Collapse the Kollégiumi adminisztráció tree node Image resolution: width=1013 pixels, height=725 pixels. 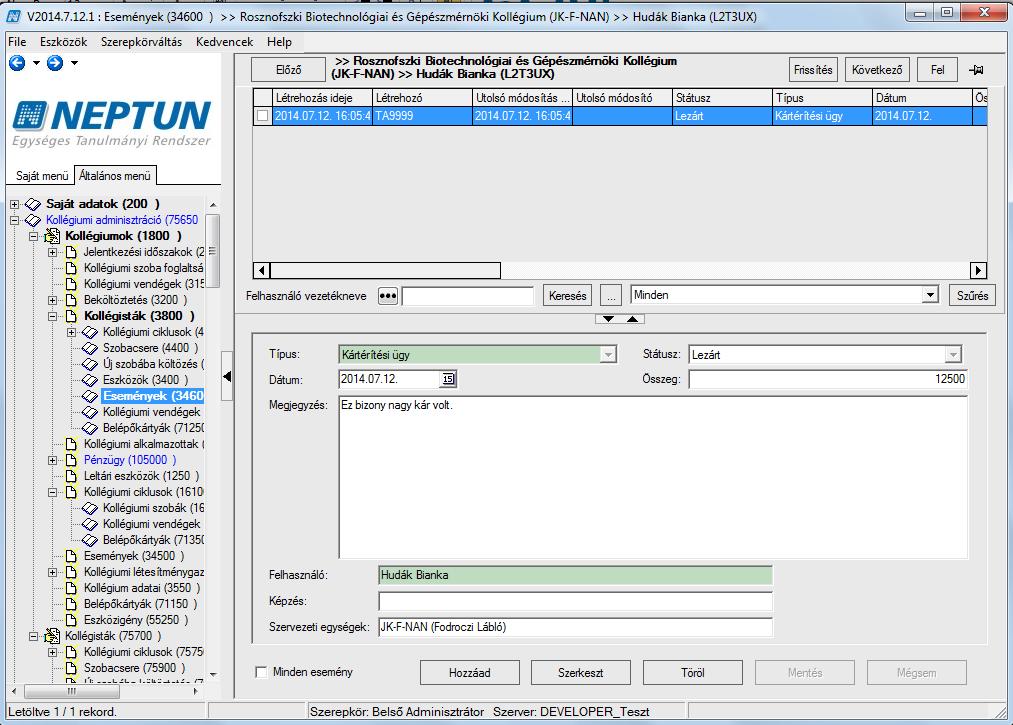coord(14,220)
